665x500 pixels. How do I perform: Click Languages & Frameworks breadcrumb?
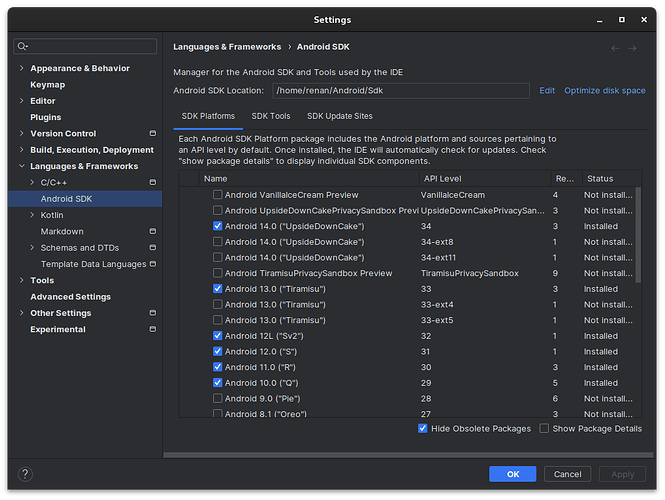pyautogui.click(x=227, y=47)
